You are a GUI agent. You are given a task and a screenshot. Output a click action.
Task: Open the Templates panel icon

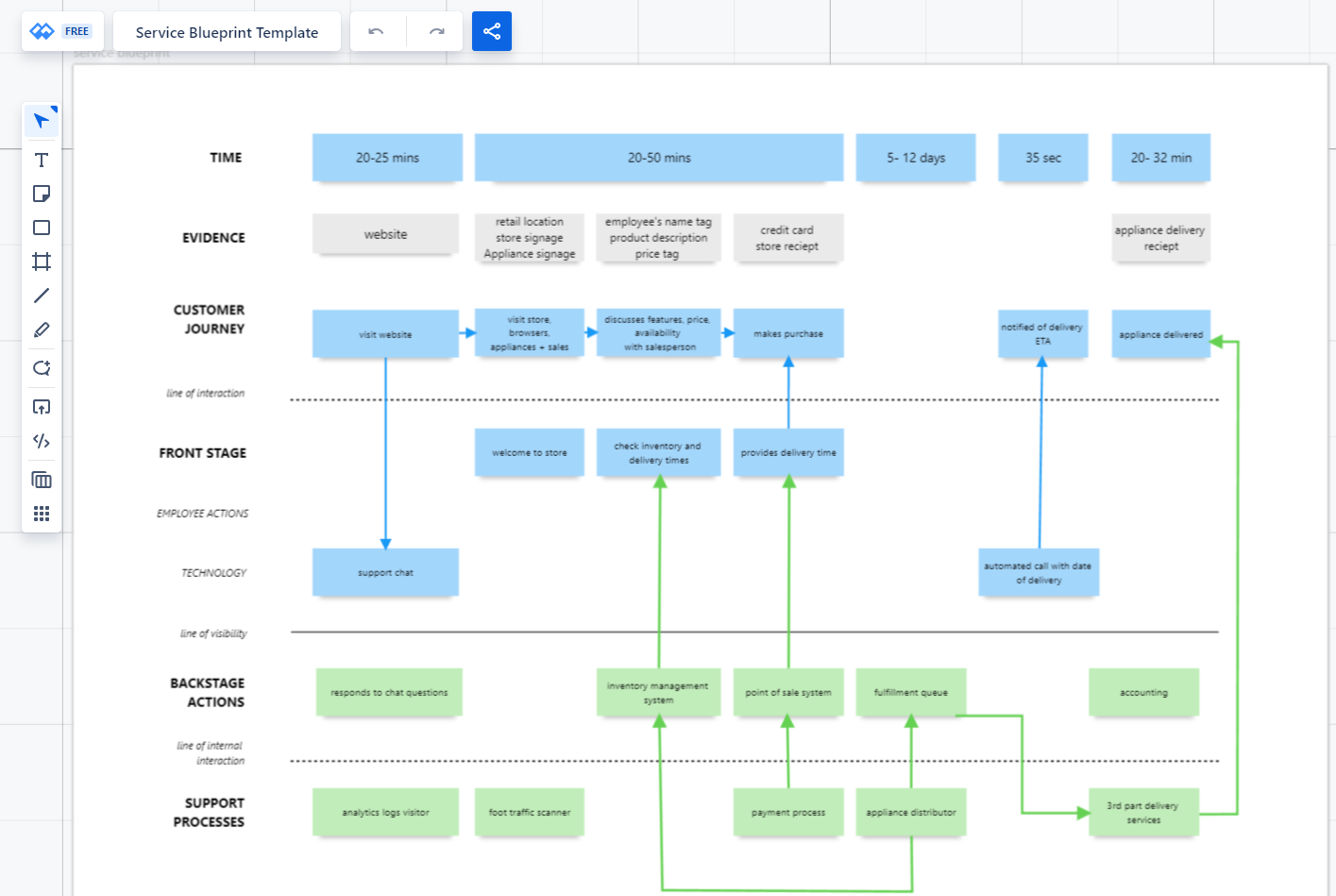point(41,479)
